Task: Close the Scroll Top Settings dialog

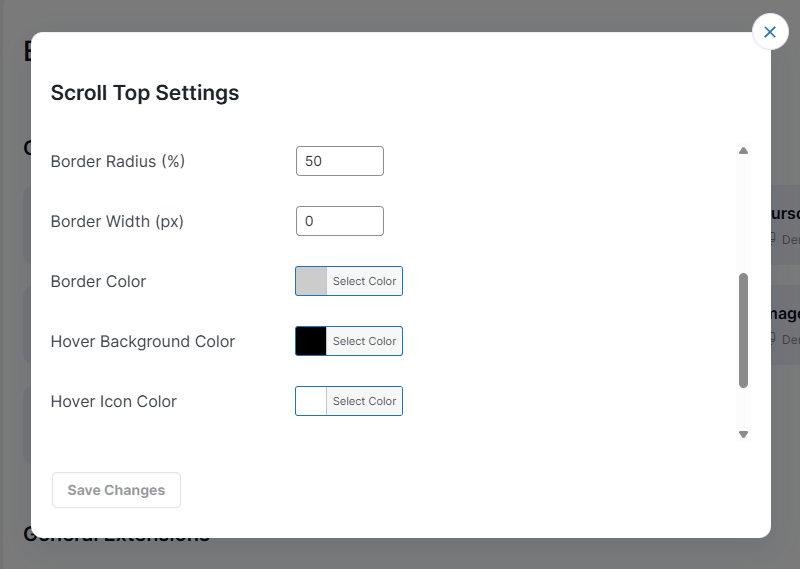Action: tap(769, 32)
